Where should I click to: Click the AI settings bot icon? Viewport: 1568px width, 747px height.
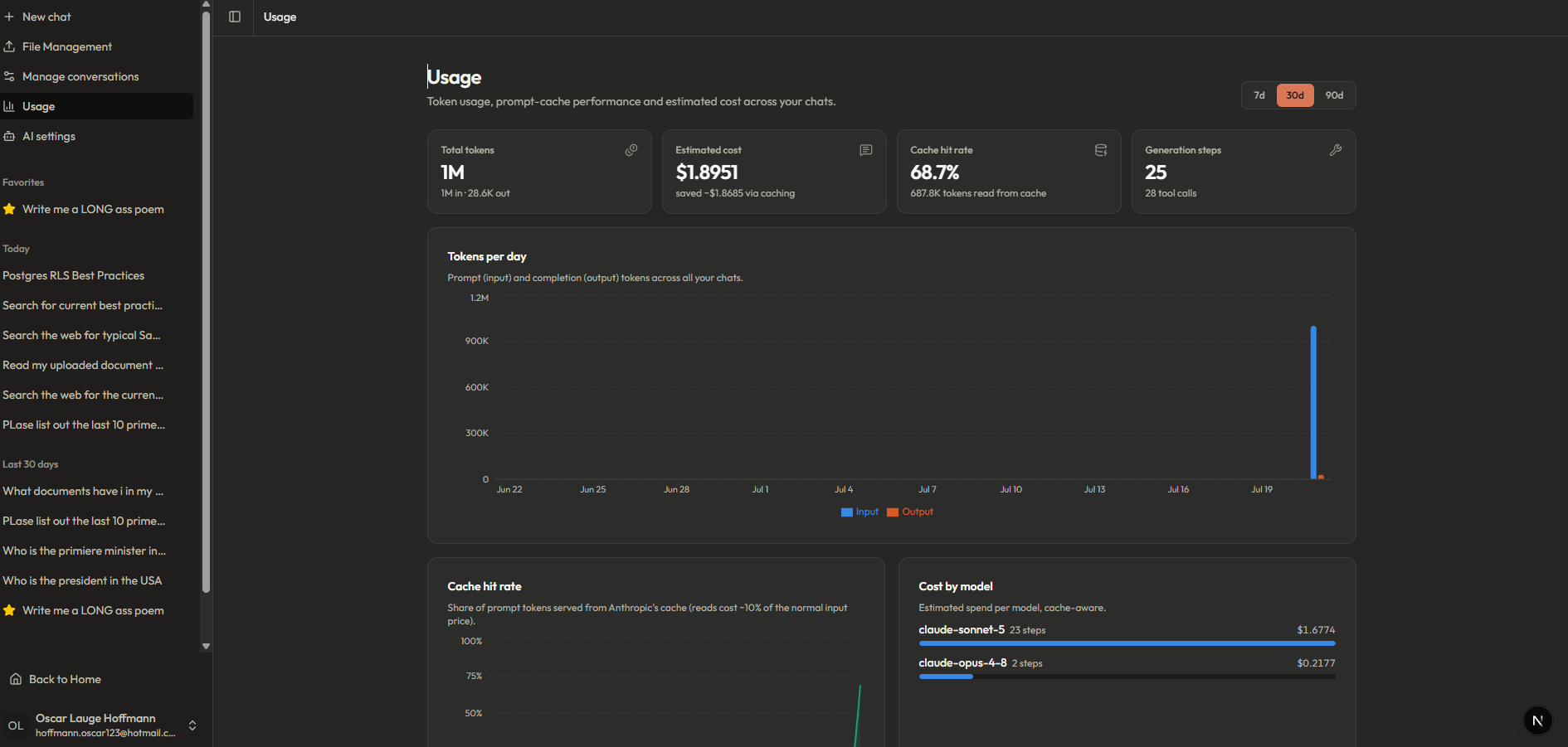9,136
